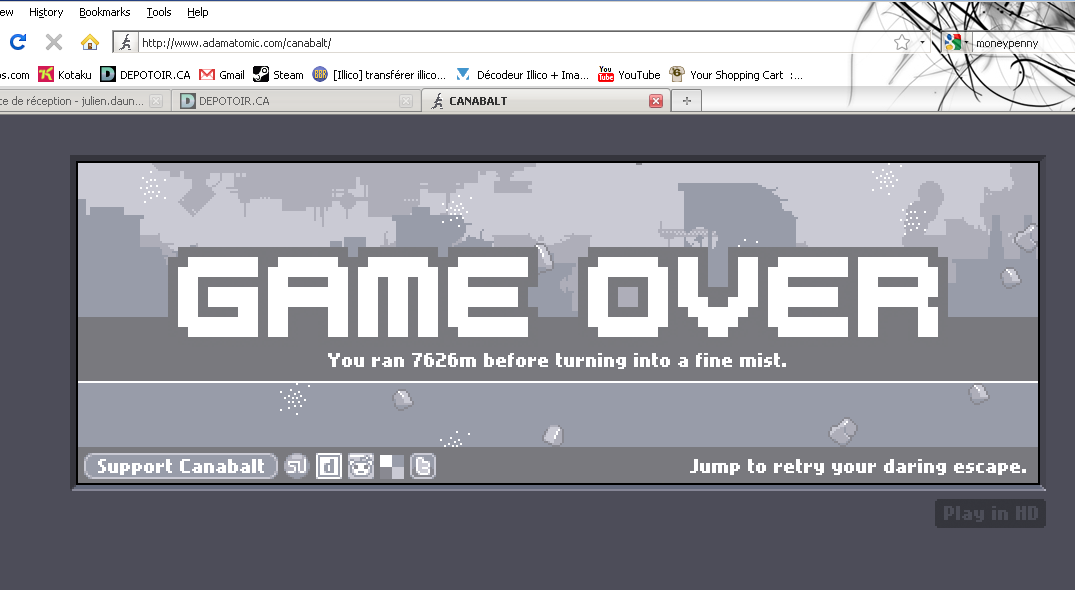Open the History menu
The height and width of the screenshot is (590, 1075).
[46, 12]
